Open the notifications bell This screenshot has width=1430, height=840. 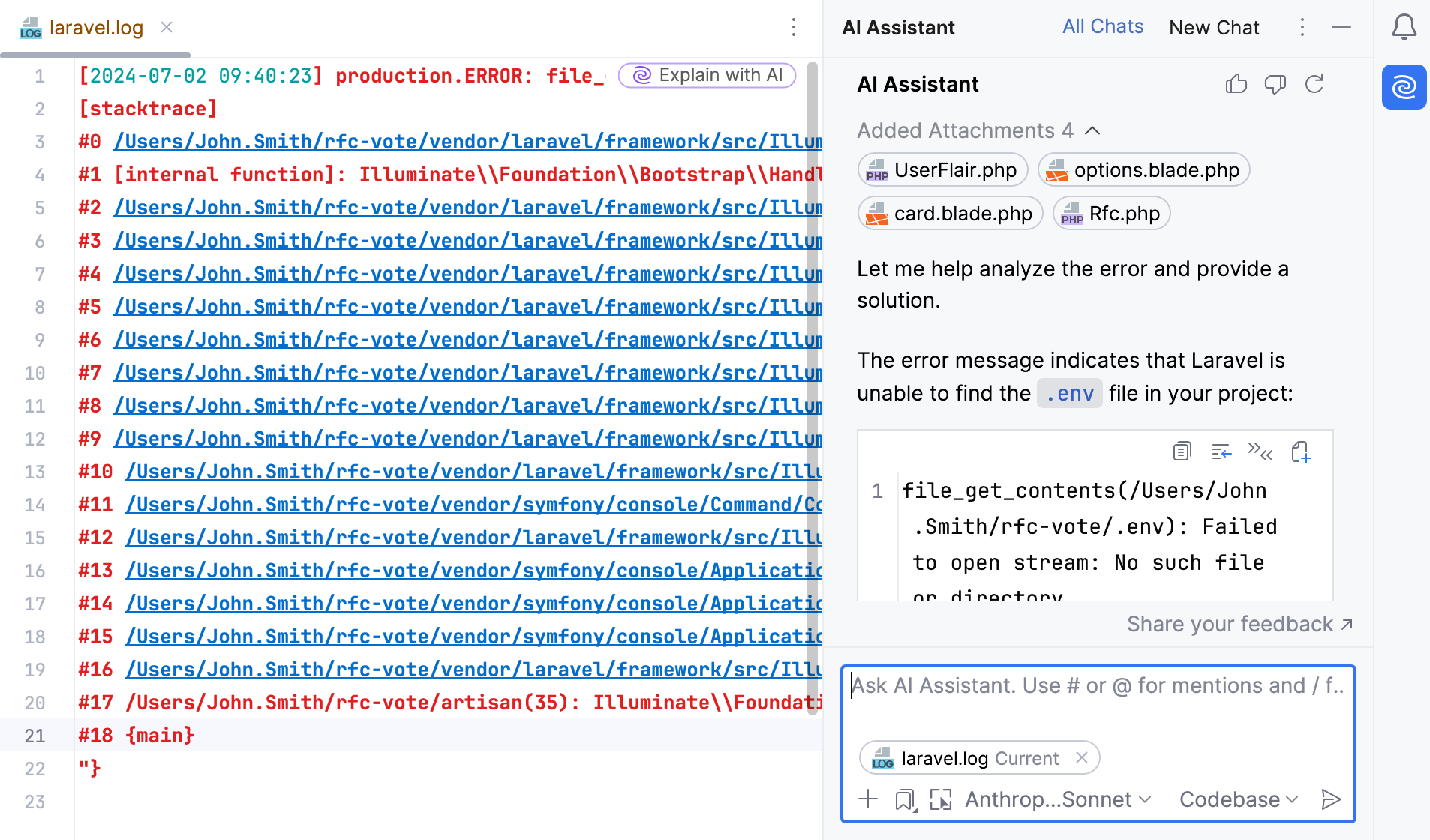[x=1404, y=27]
